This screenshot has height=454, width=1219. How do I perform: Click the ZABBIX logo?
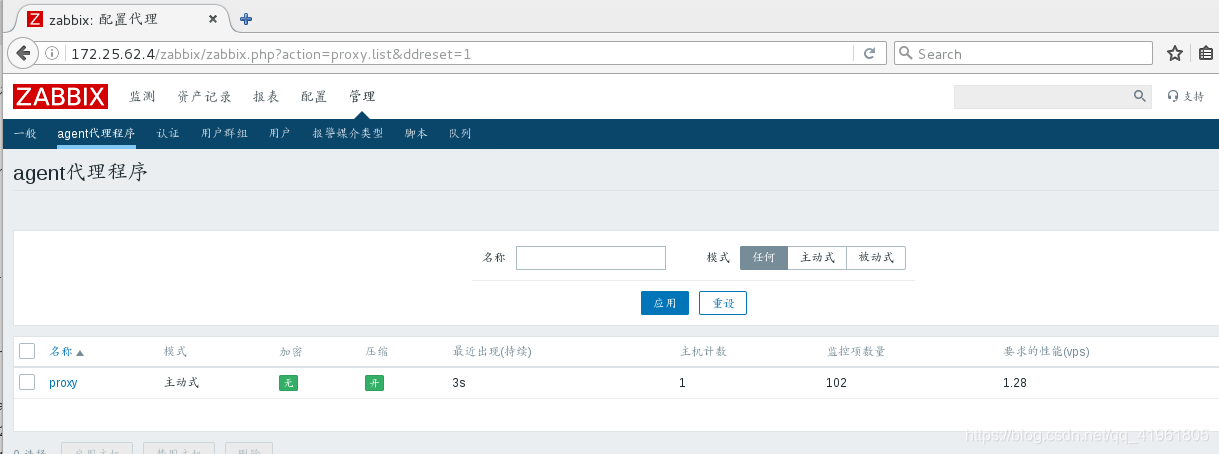60,96
